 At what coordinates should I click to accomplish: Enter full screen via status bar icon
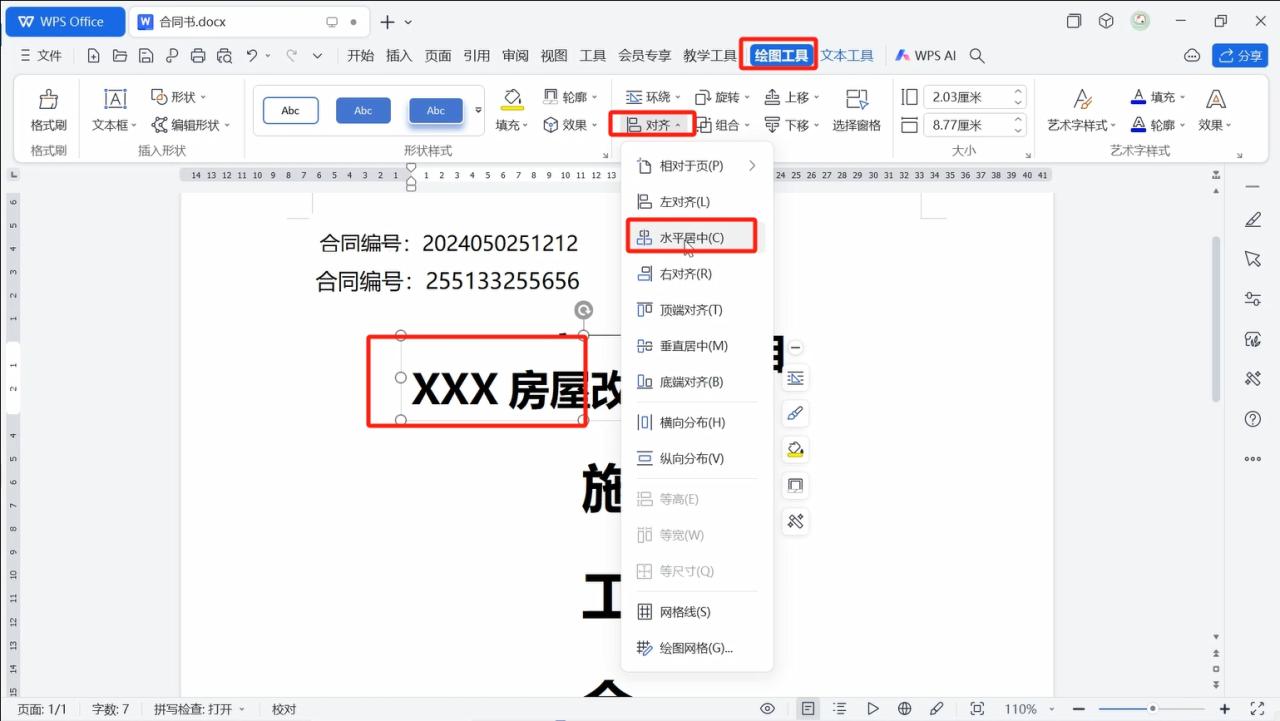[1258, 709]
